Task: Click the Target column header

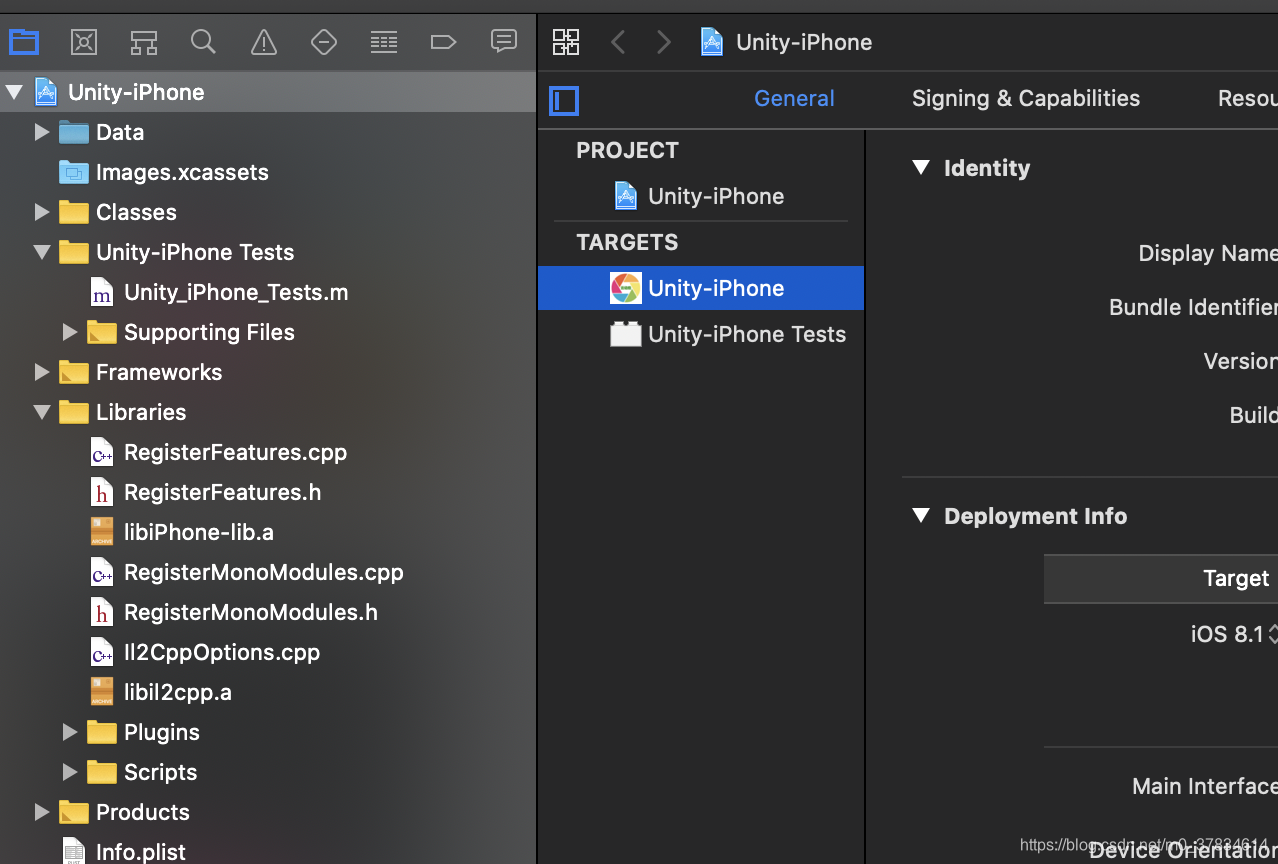Action: tap(1236, 578)
